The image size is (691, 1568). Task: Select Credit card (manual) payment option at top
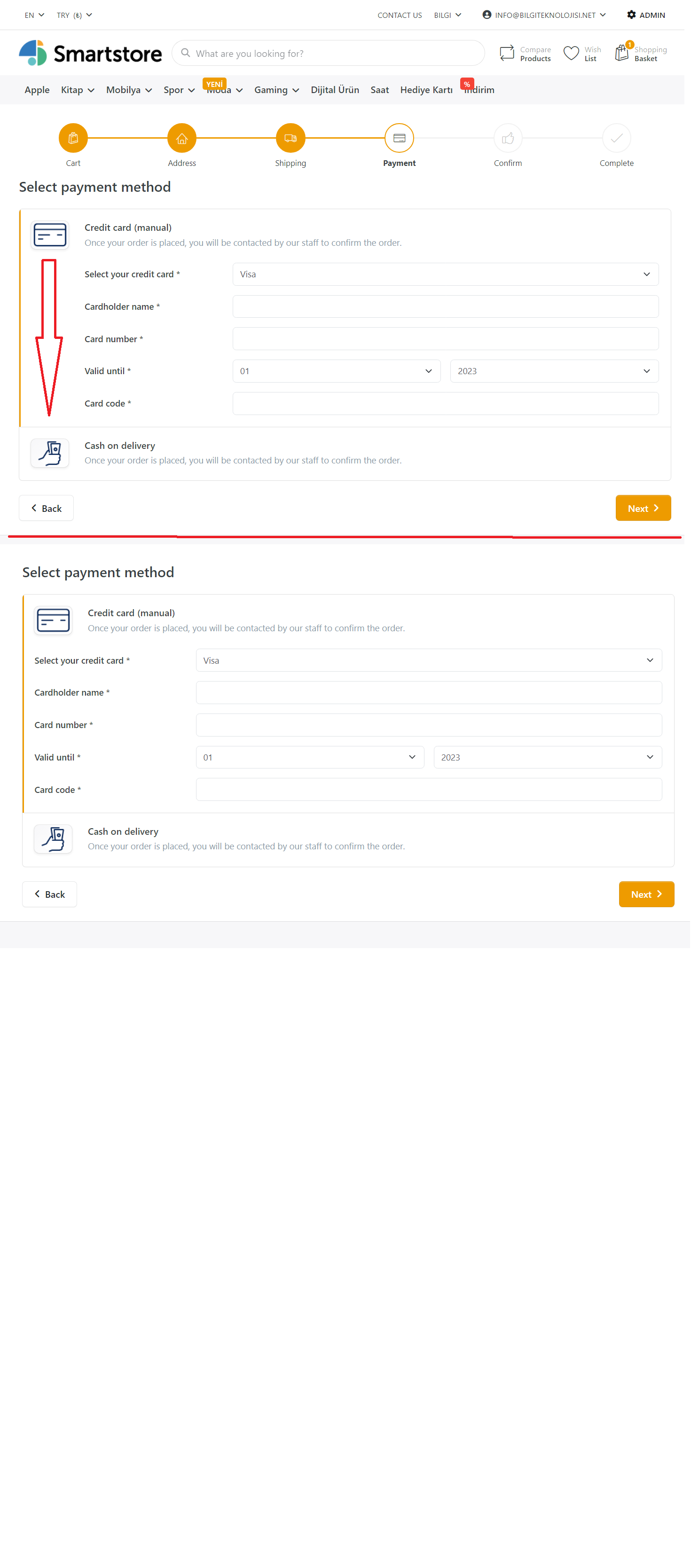point(345,235)
